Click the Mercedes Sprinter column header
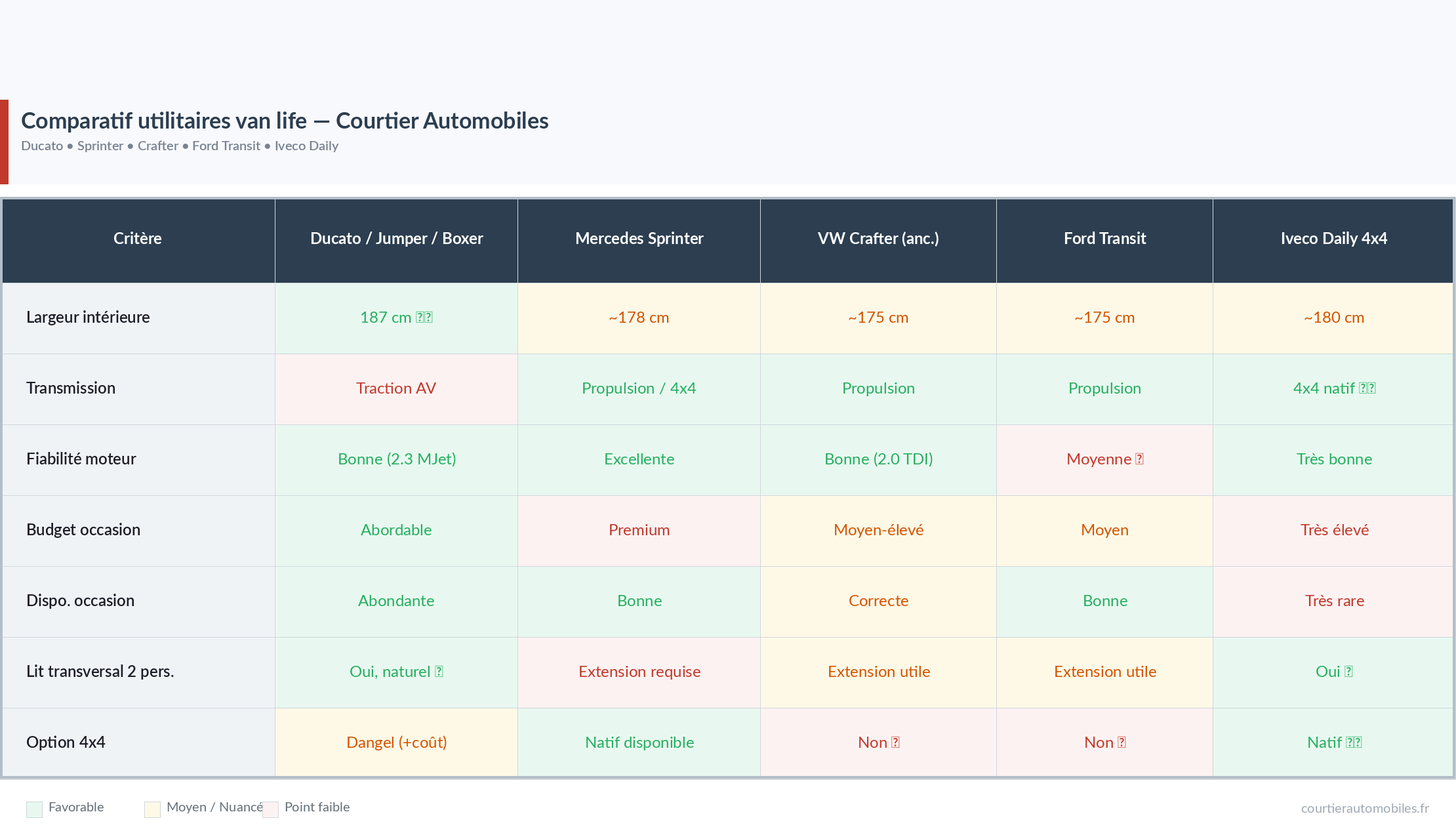Viewport: 1456px width, 837px height. [x=639, y=239]
